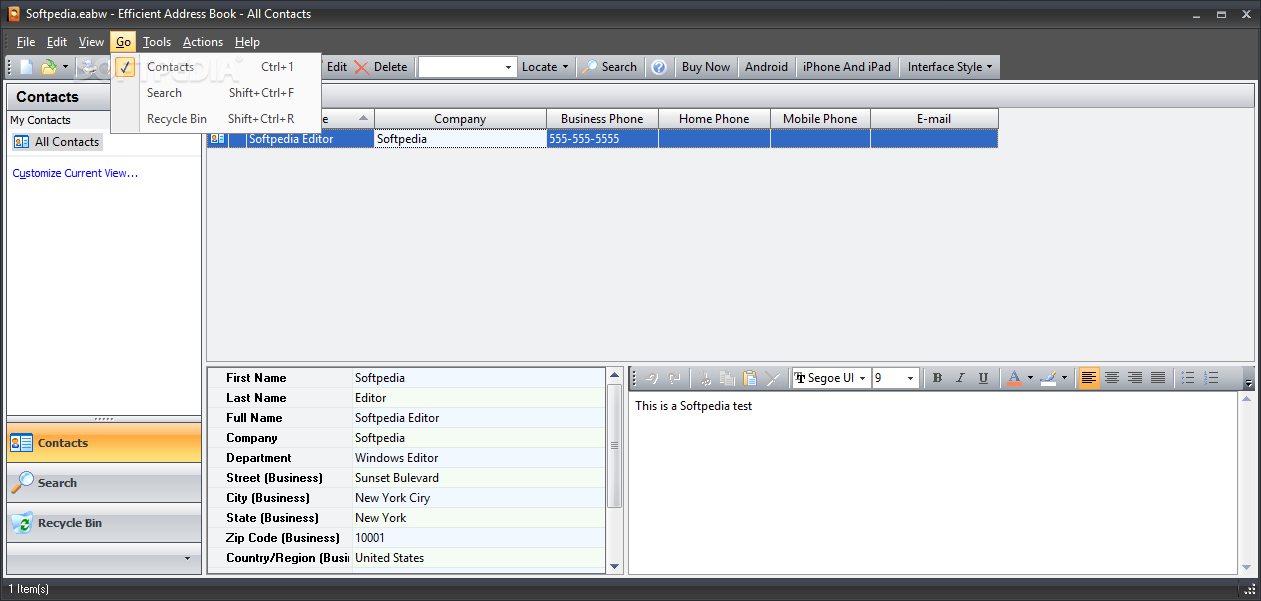Click the Zip Code value 10001
The width and height of the screenshot is (1261, 601).
370,538
